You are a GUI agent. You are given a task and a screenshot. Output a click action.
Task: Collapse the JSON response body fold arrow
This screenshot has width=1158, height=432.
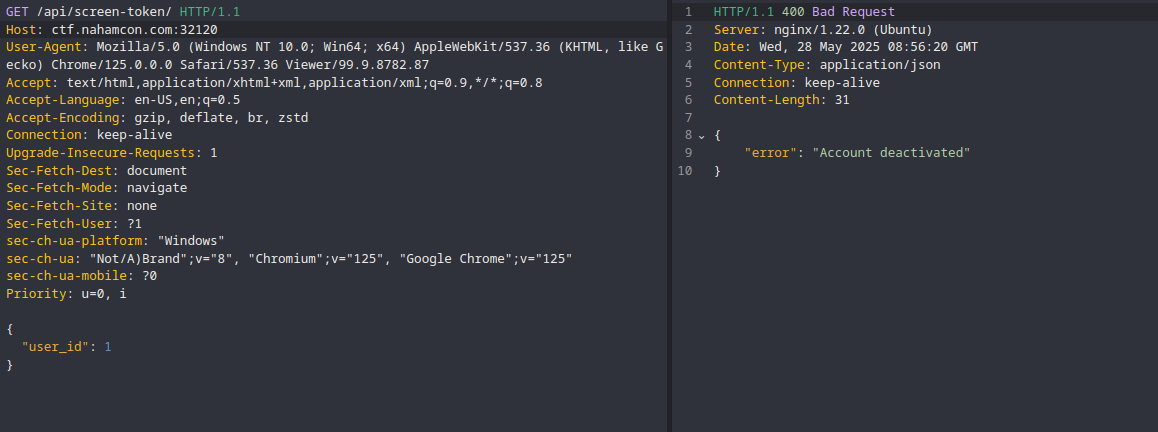click(x=702, y=136)
